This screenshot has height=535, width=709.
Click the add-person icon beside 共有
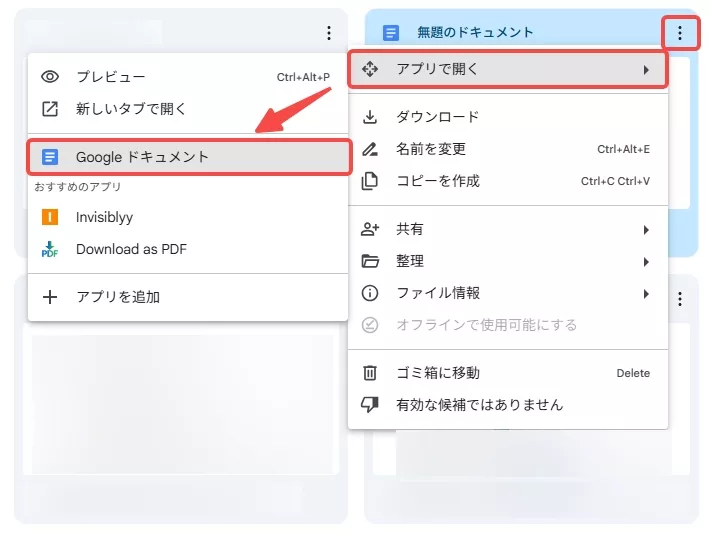click(370, 229)
